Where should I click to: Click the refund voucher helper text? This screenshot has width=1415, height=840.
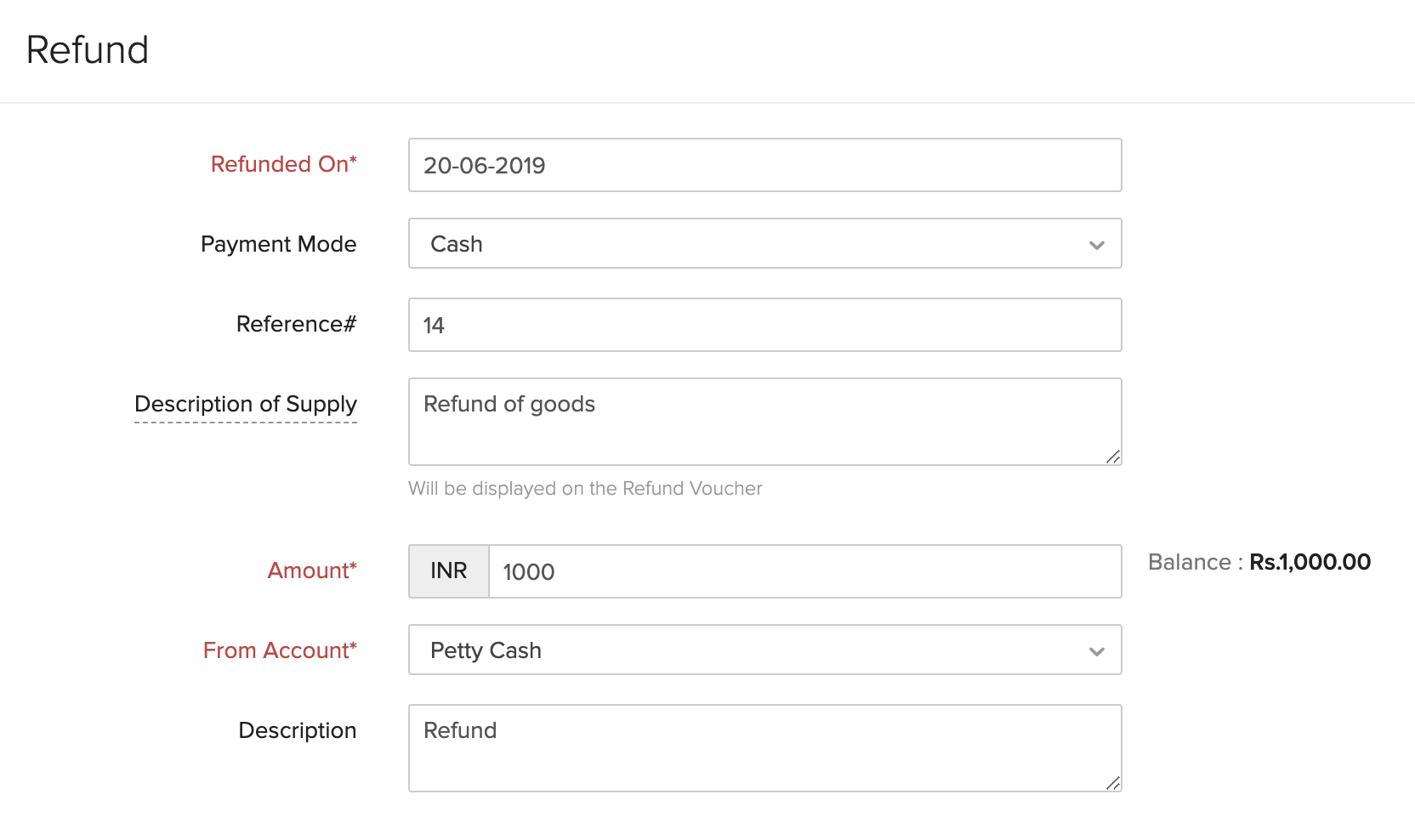pos(584,489)
